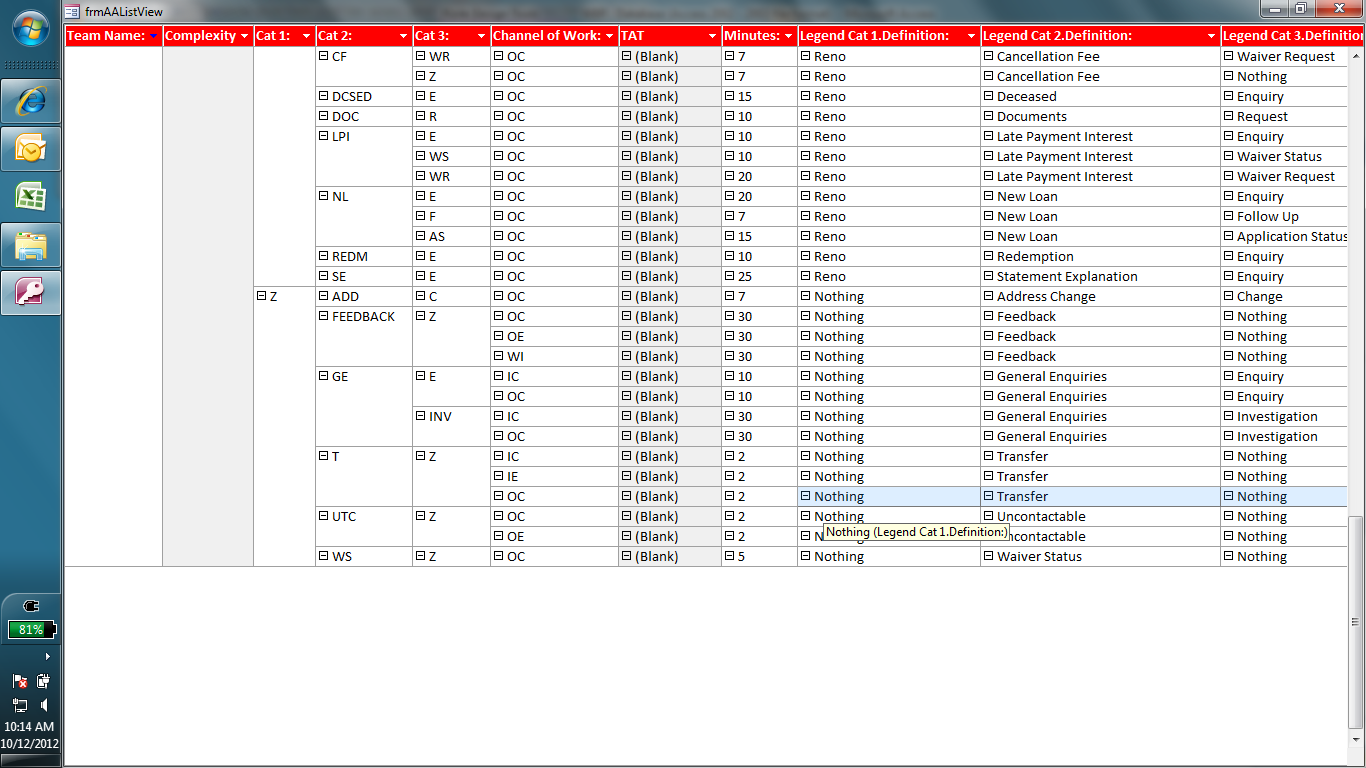The image size is (1366, 768).
Task: Collapse the FEEDBACK row in Cat 2
Action: 322,316
